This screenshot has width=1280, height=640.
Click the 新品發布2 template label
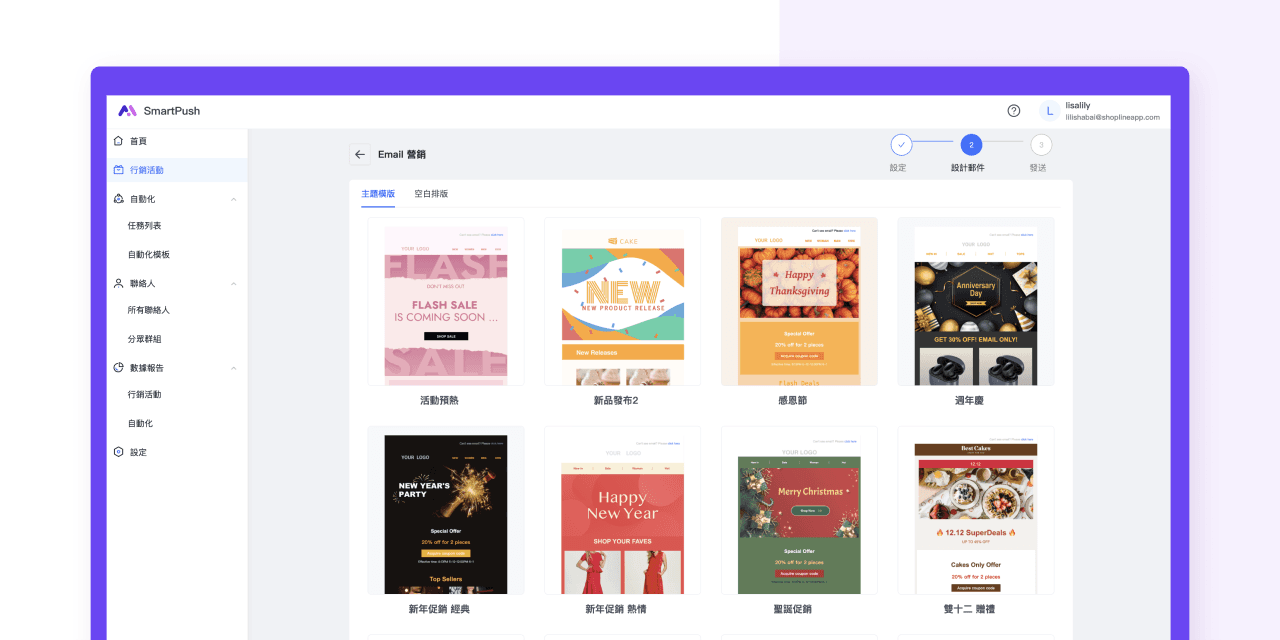coord(616,401)
